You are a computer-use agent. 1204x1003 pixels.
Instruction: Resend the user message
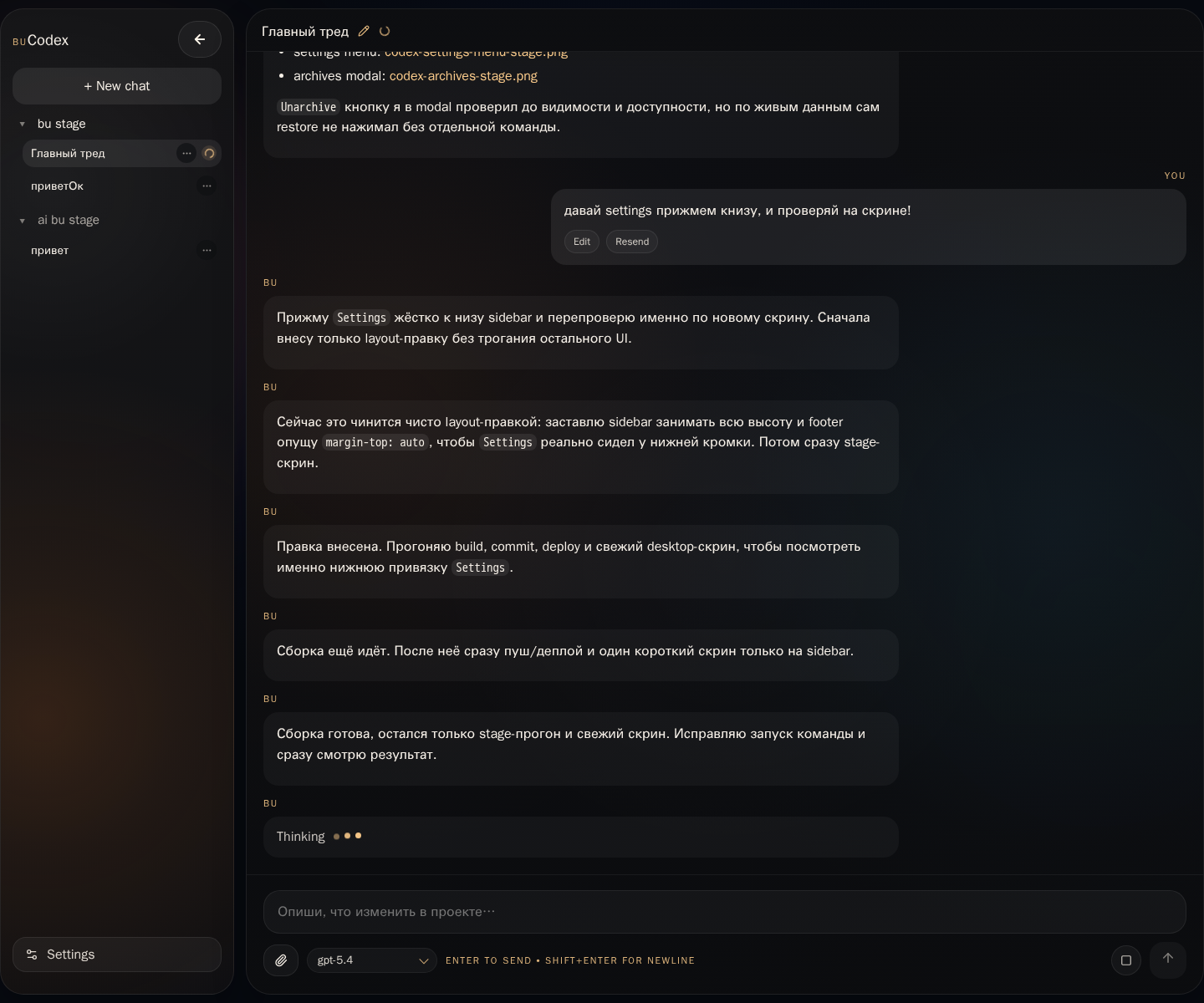[x=632, y=242]
